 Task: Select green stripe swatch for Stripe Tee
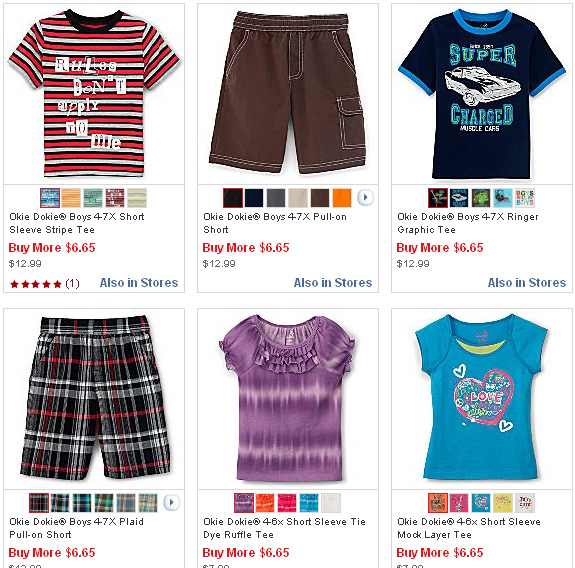(93, 198)
